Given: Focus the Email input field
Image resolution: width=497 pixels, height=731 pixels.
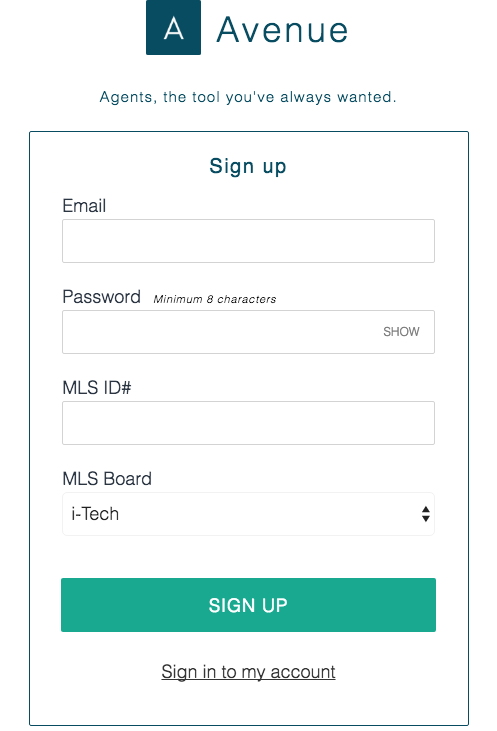Looking at the screenshot, I should point(248,241).
